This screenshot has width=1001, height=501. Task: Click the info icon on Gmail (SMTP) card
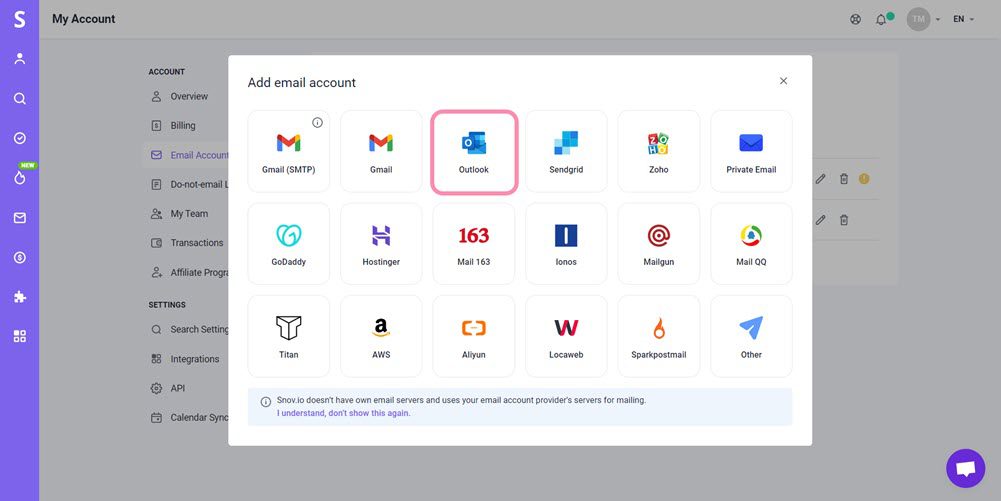(317, 123)
